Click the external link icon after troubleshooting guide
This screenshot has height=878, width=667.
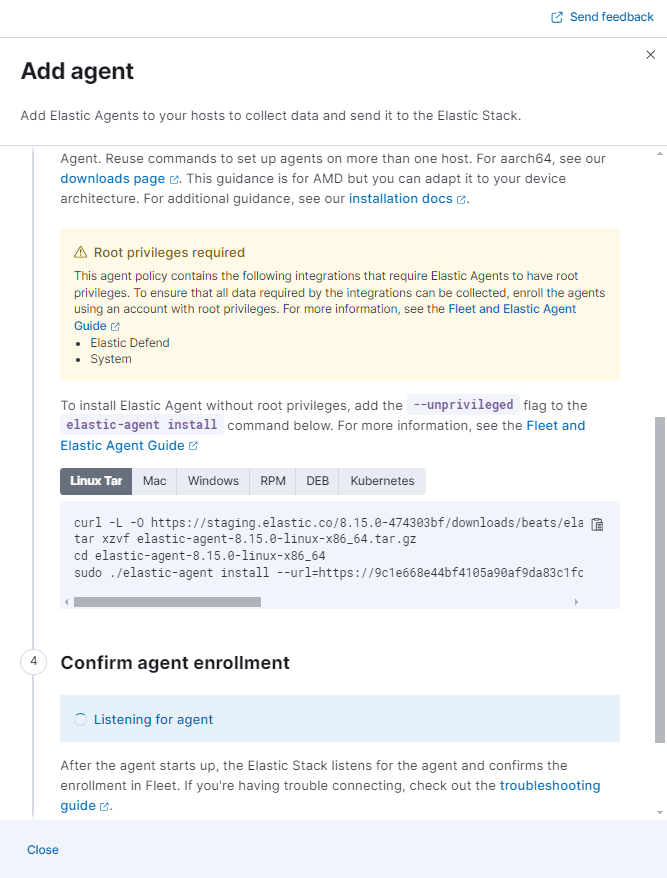(x=106, y=805)
